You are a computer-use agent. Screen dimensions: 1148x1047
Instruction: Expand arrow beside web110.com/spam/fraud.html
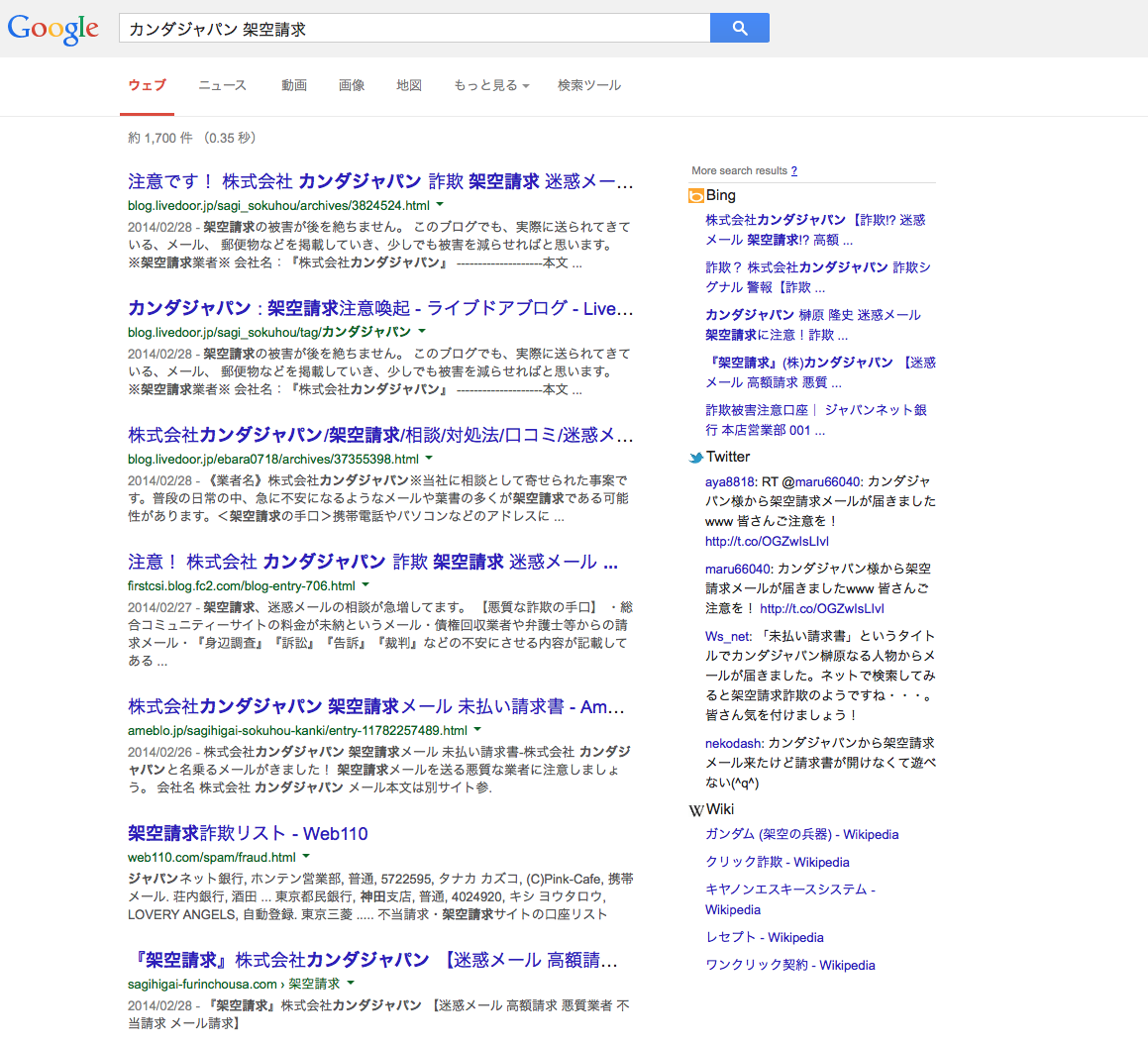click(306, 856)
